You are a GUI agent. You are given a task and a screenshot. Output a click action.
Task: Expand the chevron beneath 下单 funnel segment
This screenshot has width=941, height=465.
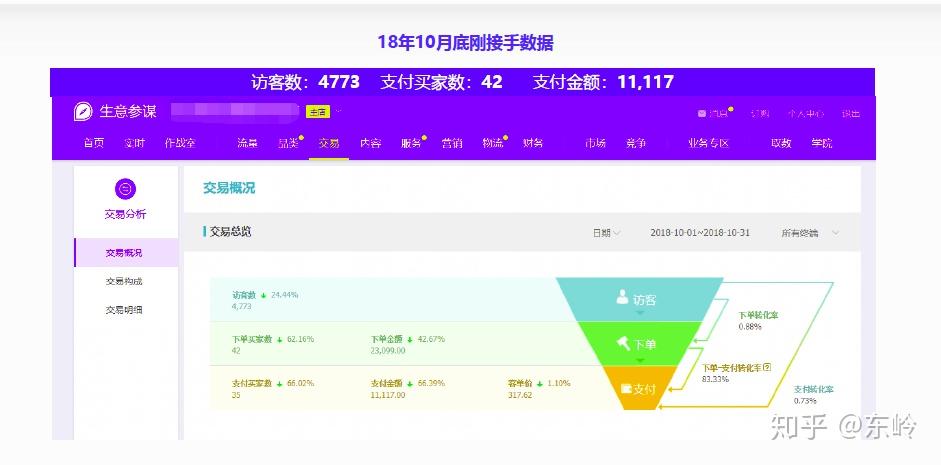click(640, 360)
